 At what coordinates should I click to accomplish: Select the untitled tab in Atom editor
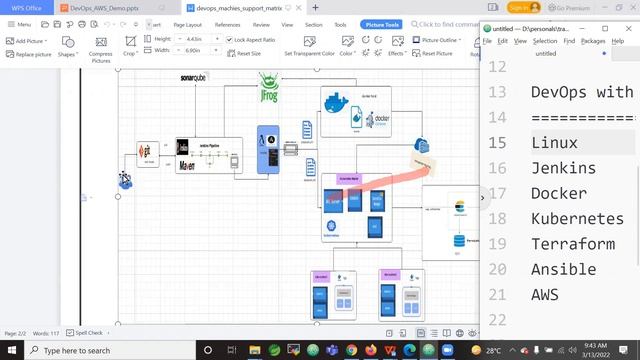(x=546, y=53)
